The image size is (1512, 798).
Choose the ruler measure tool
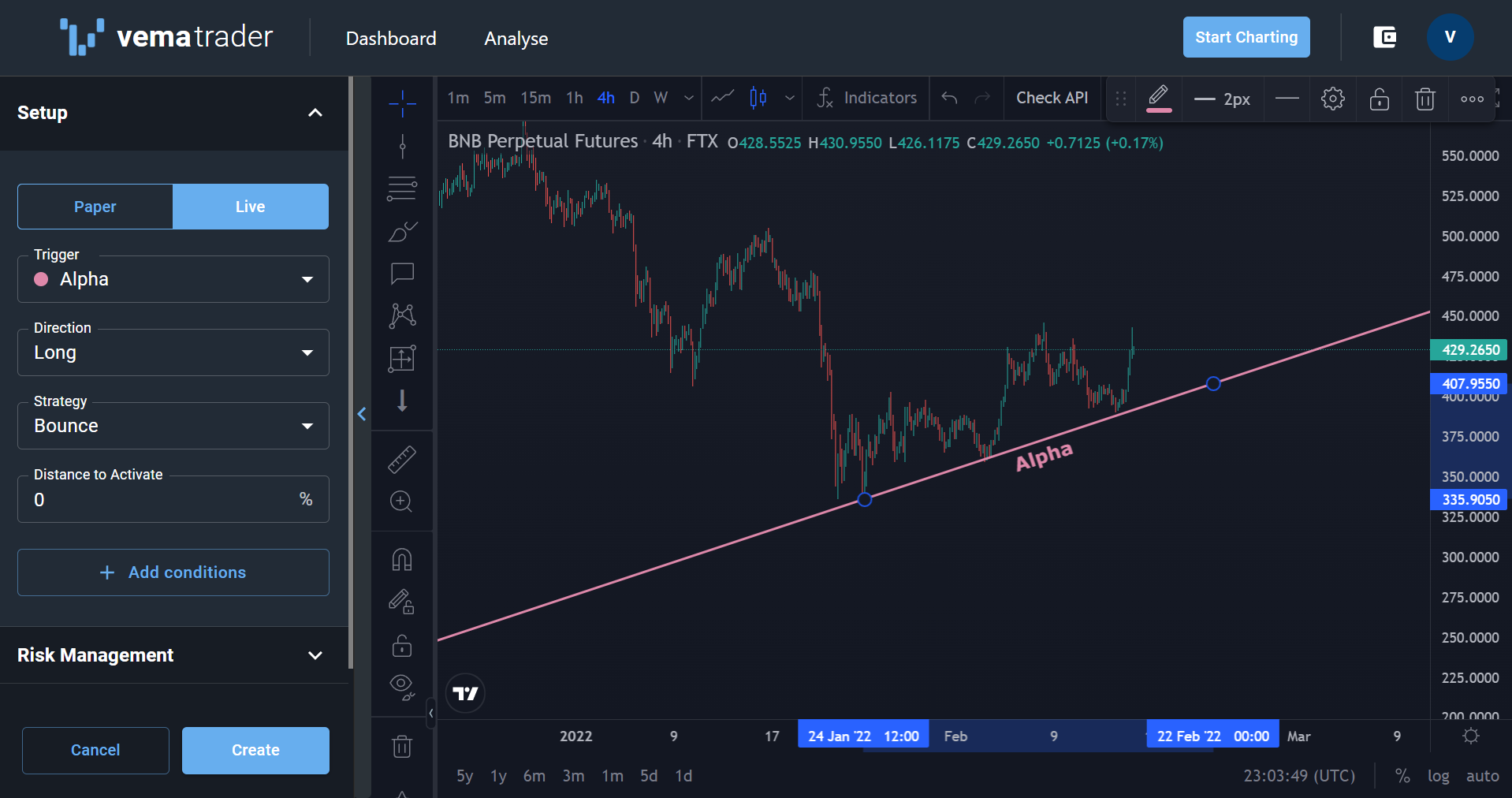coord(402,459)
